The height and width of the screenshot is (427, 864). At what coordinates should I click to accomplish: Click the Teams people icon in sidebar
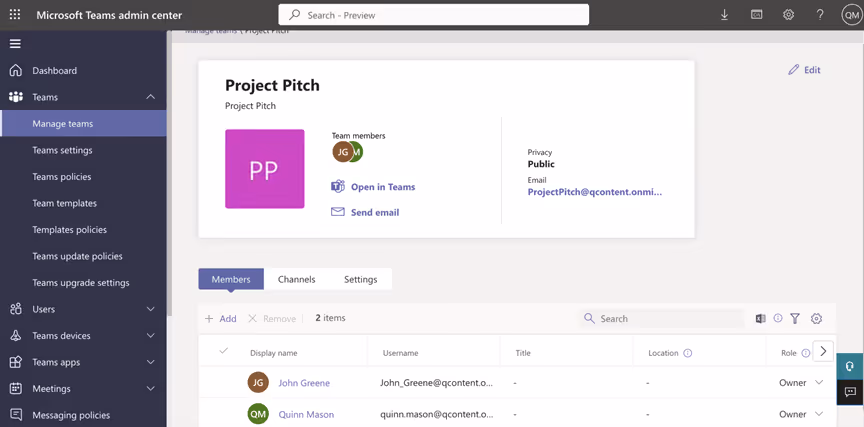tap(16, 97)
